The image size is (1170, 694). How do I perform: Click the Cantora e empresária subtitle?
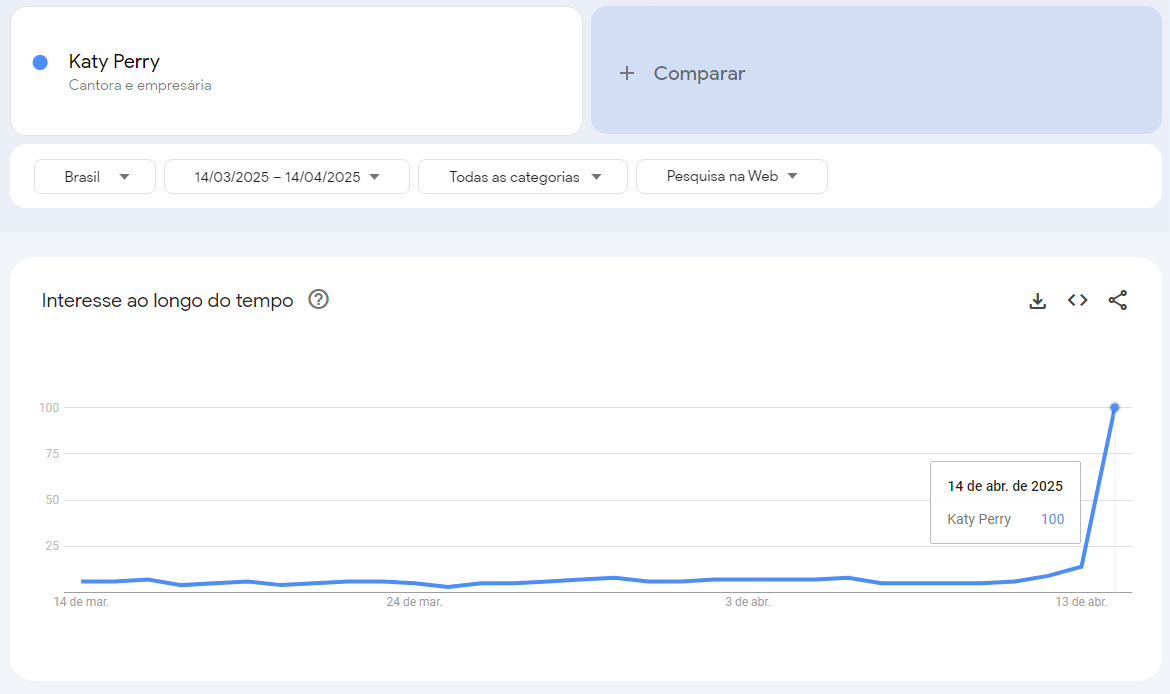pos(140,85)
